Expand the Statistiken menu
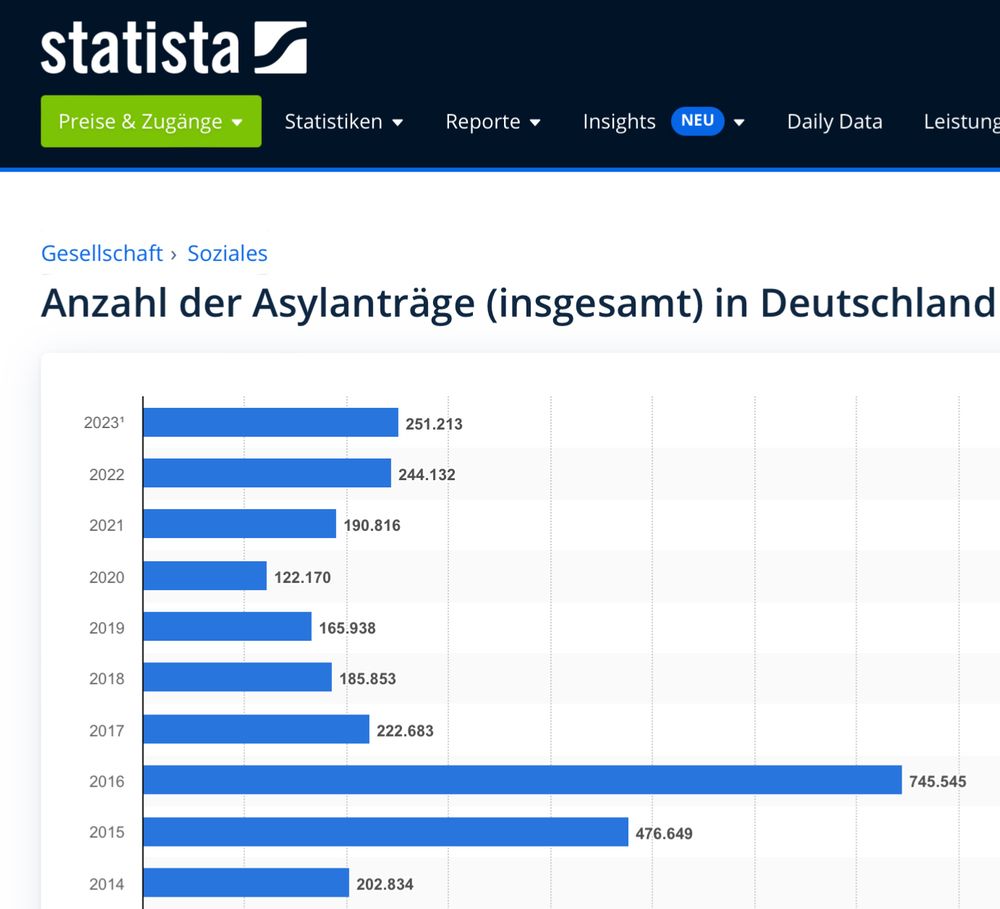The width and height of the screenshot is (1000, 909). 344,121
